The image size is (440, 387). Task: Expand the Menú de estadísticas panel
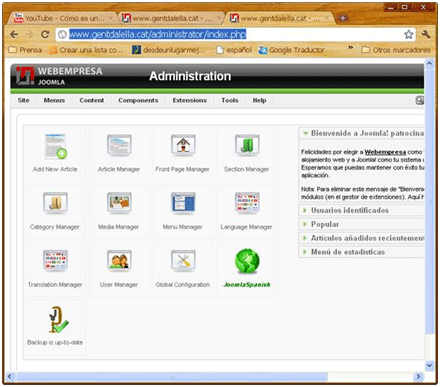pos(361,252)
